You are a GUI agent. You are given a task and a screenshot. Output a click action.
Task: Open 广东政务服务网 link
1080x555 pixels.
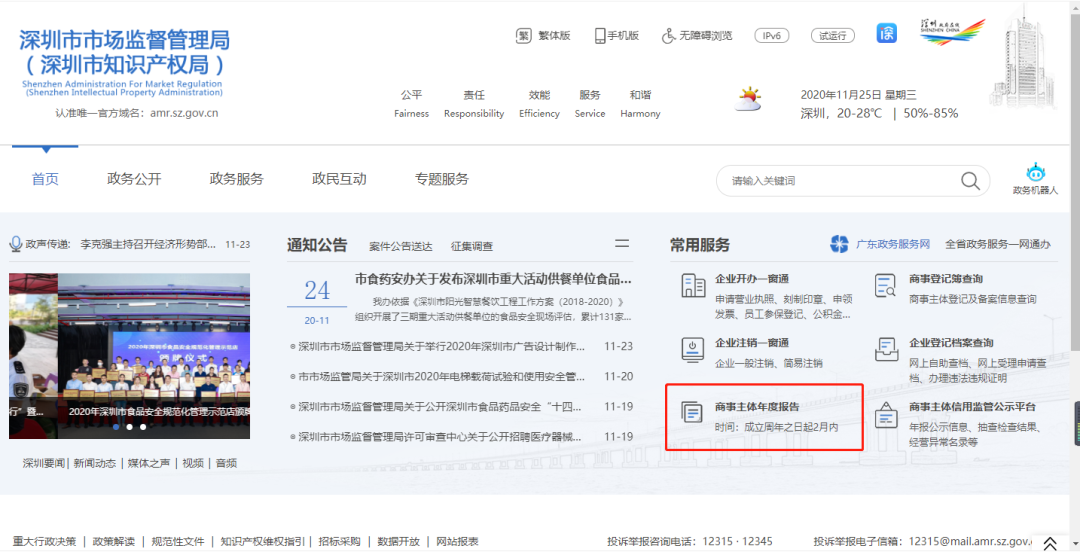tap(893, 244)
